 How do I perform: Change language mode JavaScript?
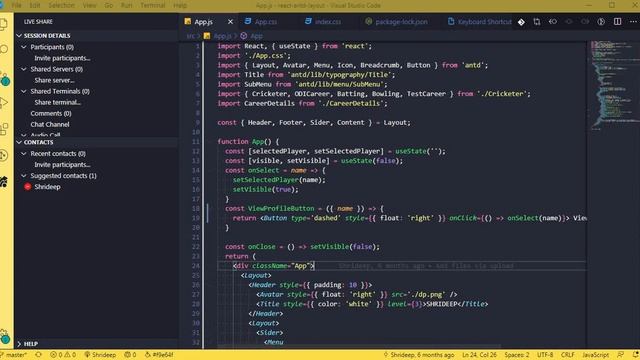[x=596, y=355]
